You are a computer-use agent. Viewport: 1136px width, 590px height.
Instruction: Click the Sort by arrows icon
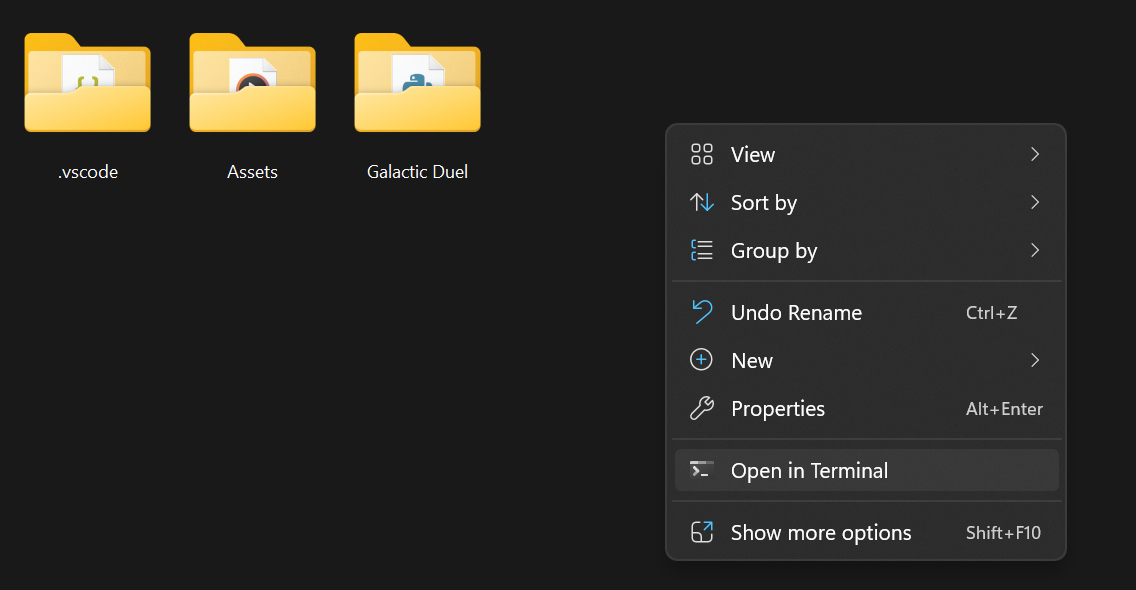(701, 202)
